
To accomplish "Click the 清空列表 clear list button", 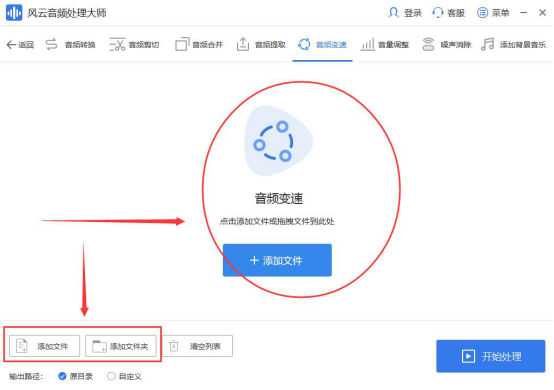I will (197, 346).
